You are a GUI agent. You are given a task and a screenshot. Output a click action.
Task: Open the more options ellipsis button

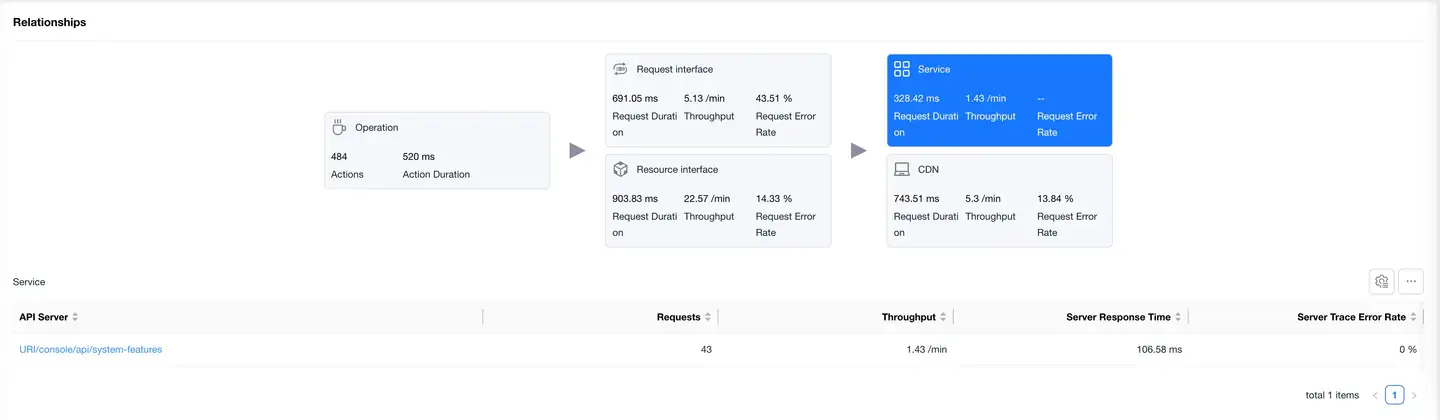(1411, 281)
